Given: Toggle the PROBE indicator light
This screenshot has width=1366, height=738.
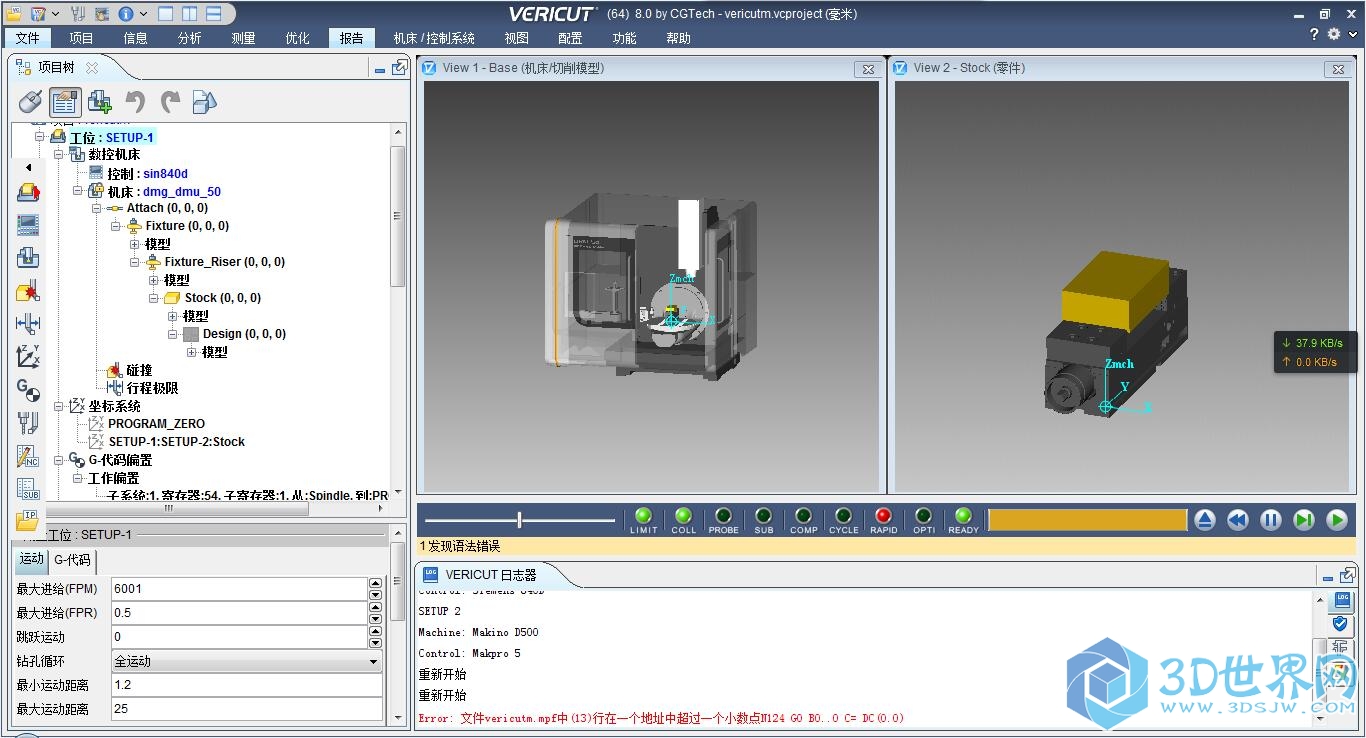Looking at the screenshot, I should tap(723, 516).
